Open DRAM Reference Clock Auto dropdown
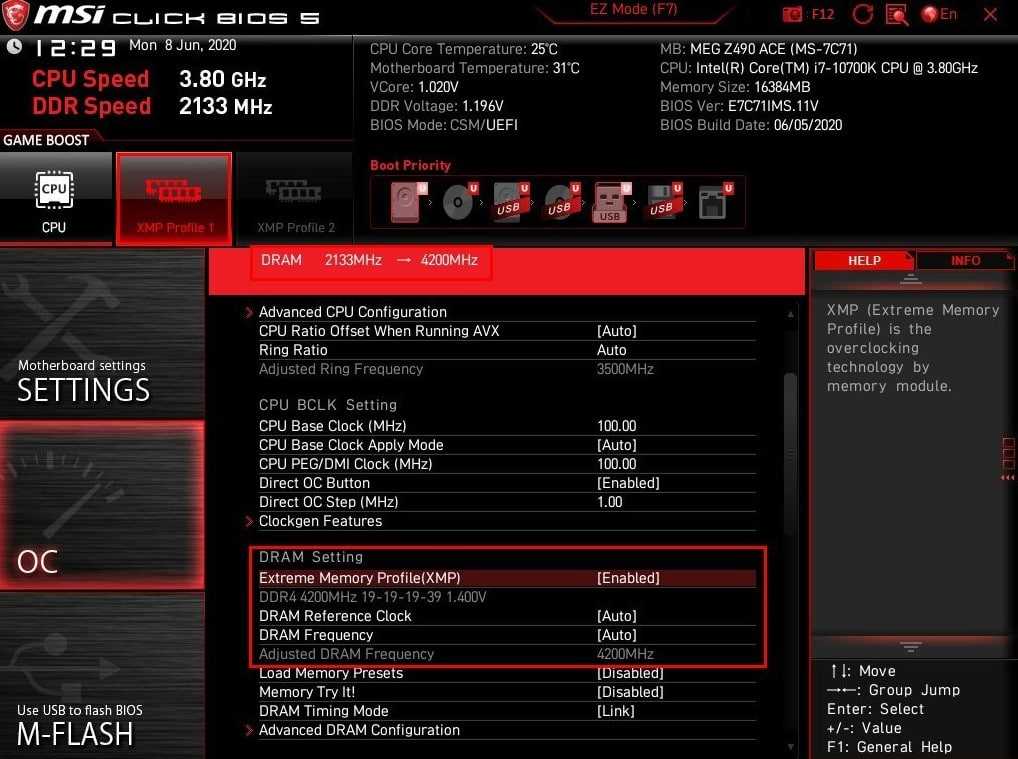The width and height of the screenshot is (1018, 759). click(616, 616)
